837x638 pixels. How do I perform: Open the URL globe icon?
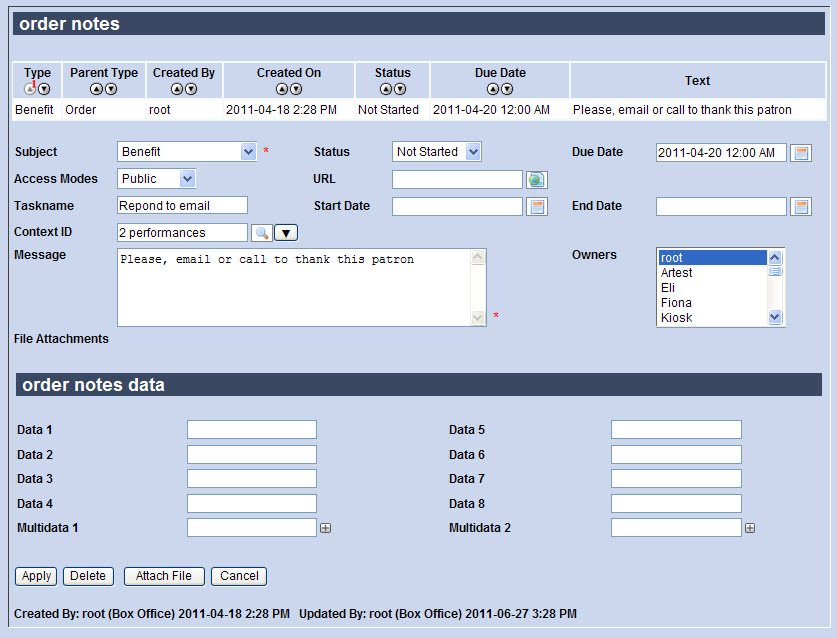click(x=536, y=180)
